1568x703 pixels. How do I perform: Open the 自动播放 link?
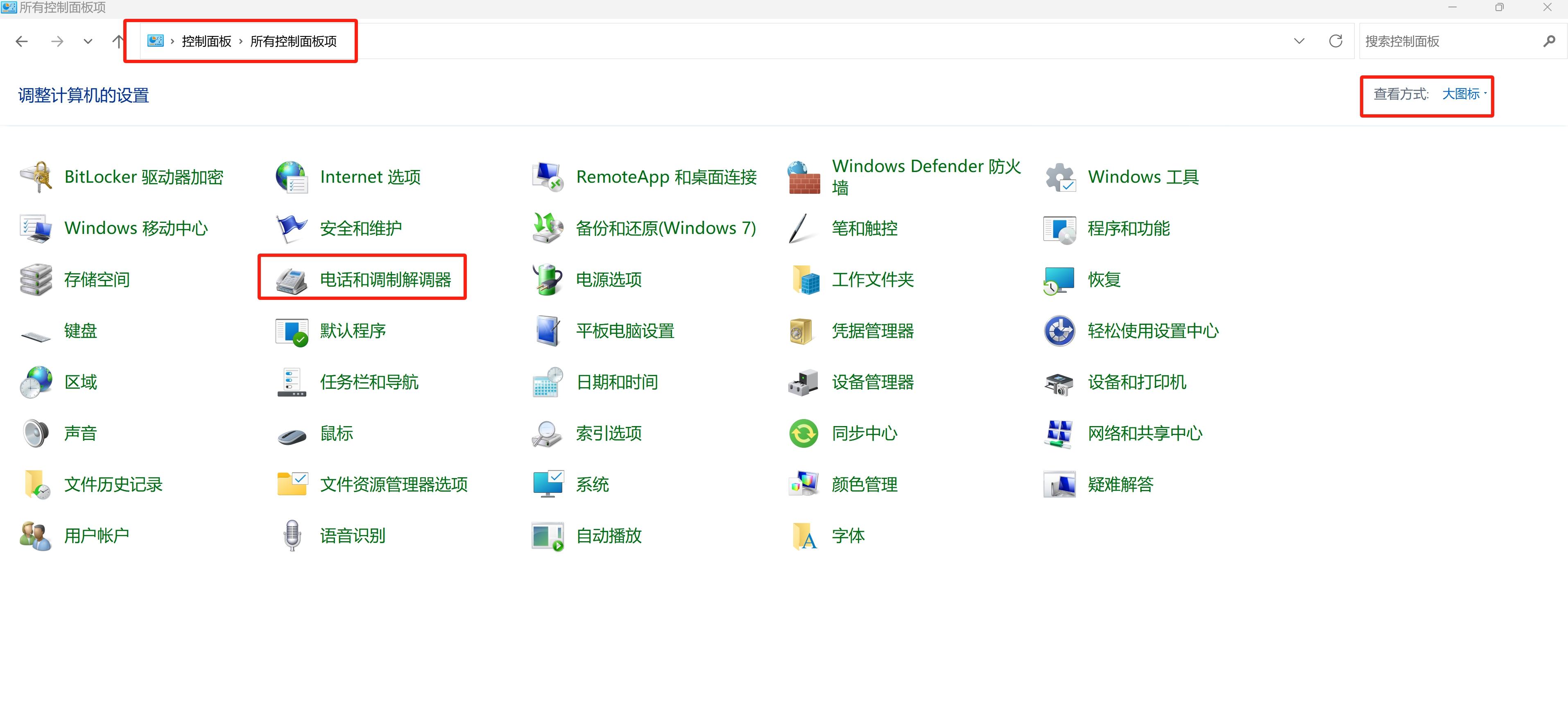[x=609, y=535]
